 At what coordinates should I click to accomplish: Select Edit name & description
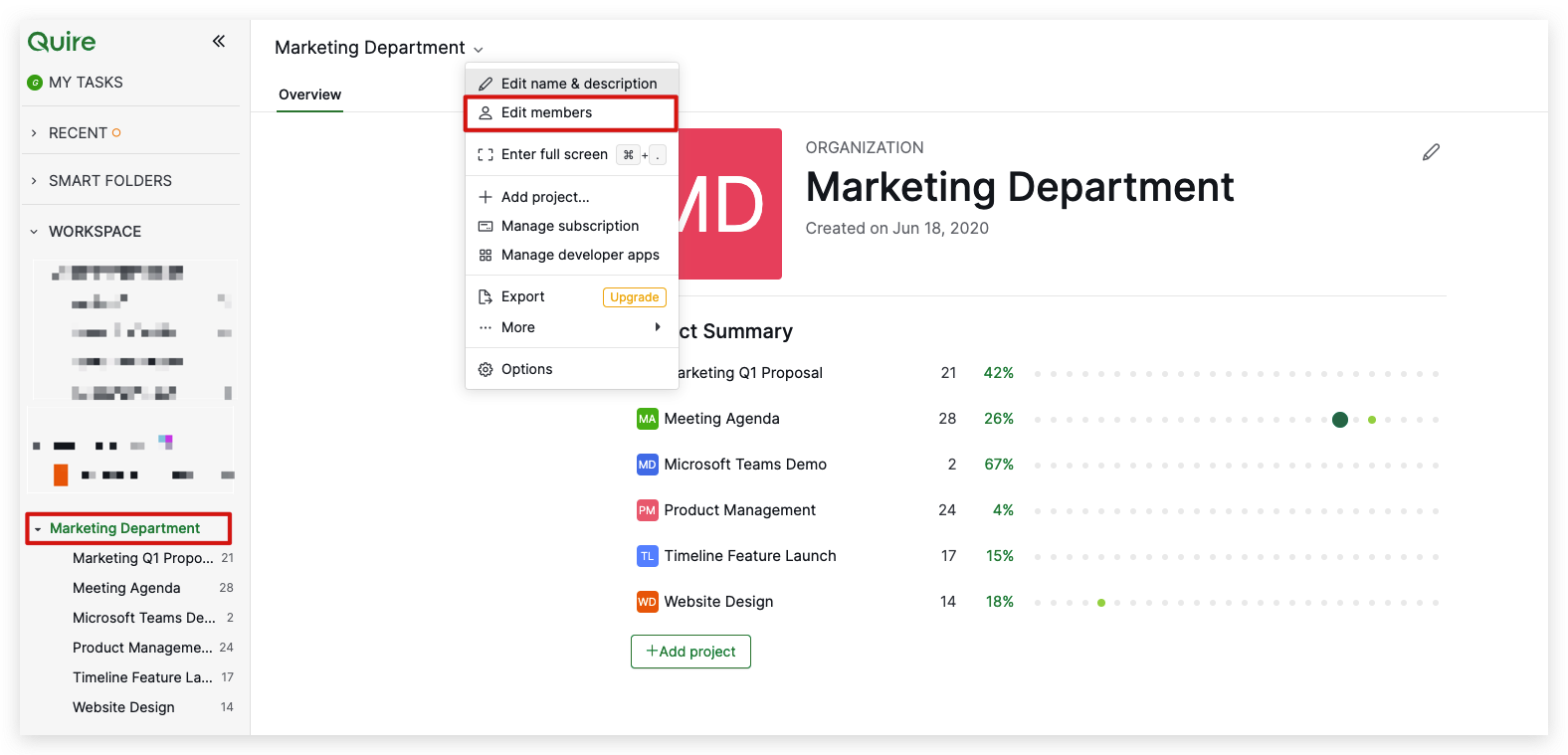[572, 84]
